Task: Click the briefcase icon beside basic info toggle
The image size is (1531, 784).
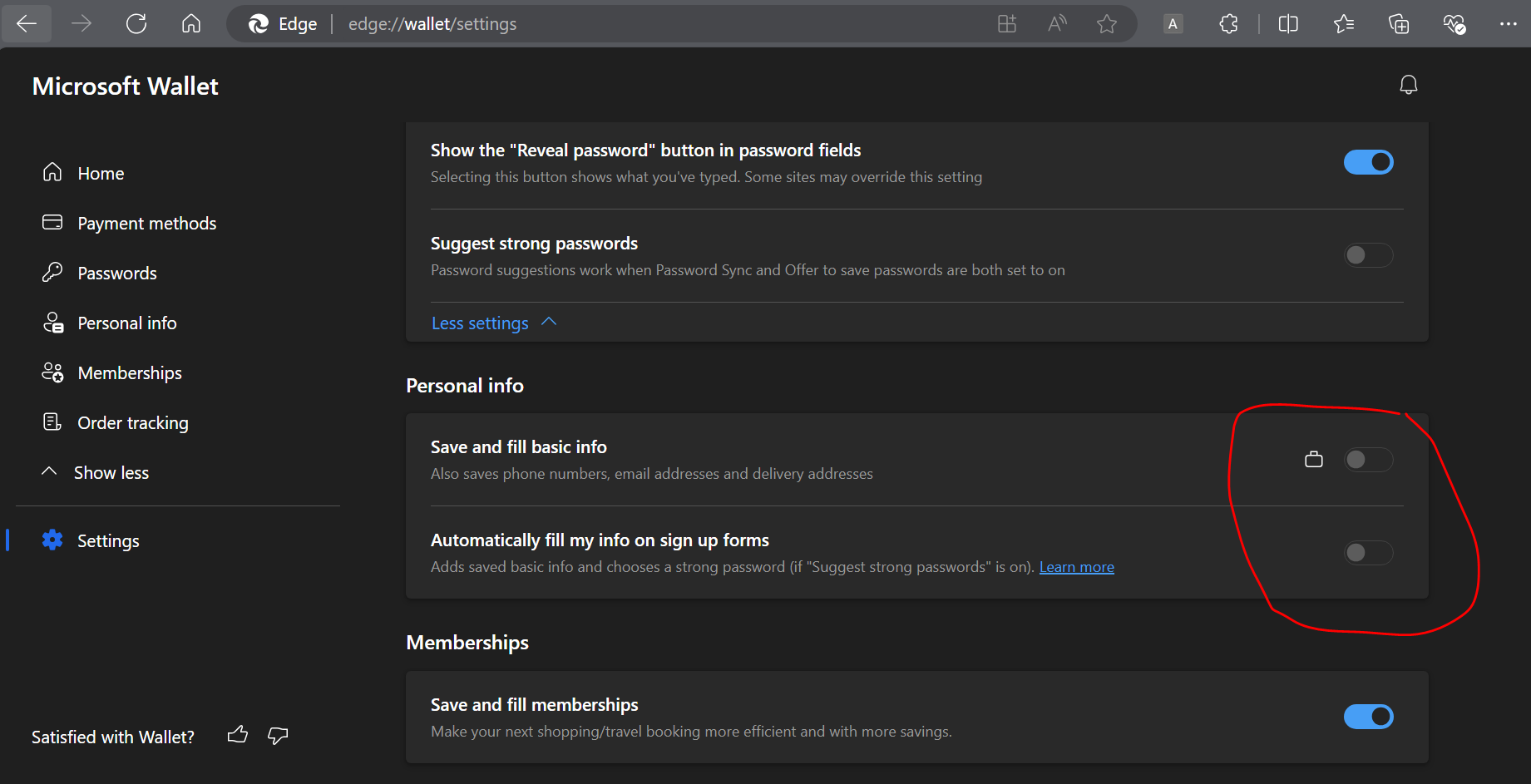Action: [x=1314, y=459]
